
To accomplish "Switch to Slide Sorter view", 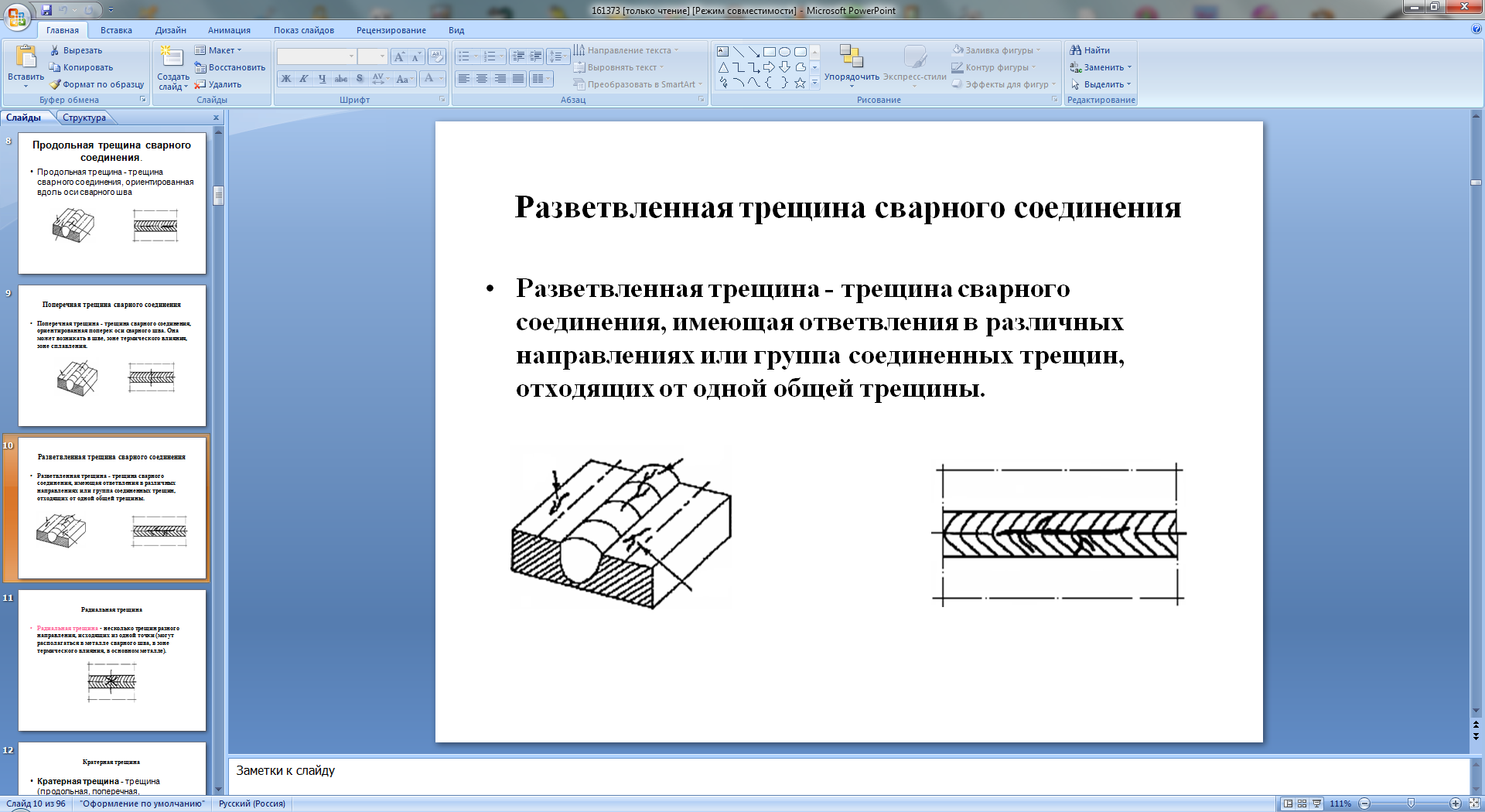I will tap(1302, 803).
